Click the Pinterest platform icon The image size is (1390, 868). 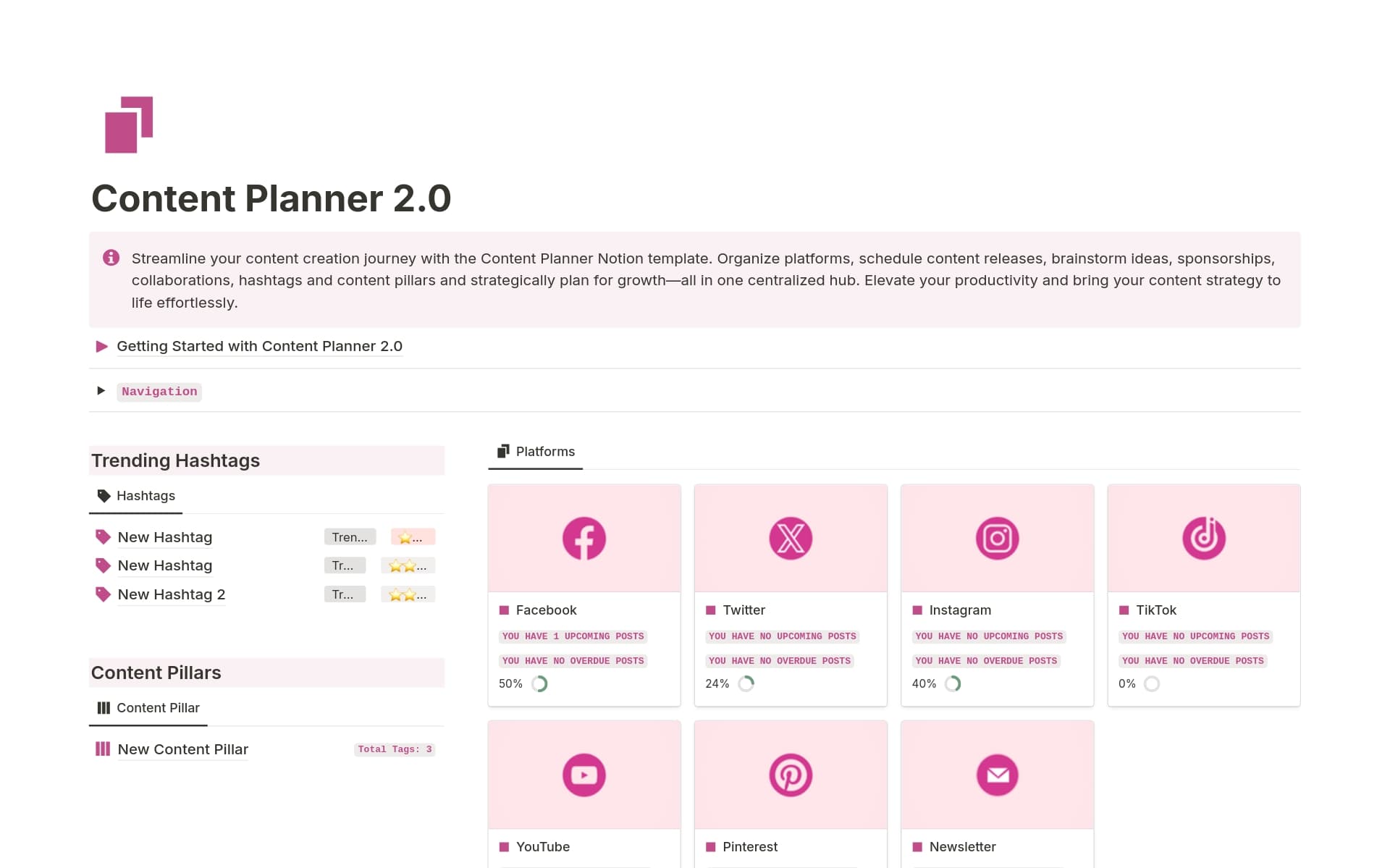click(x=790, y=775)
